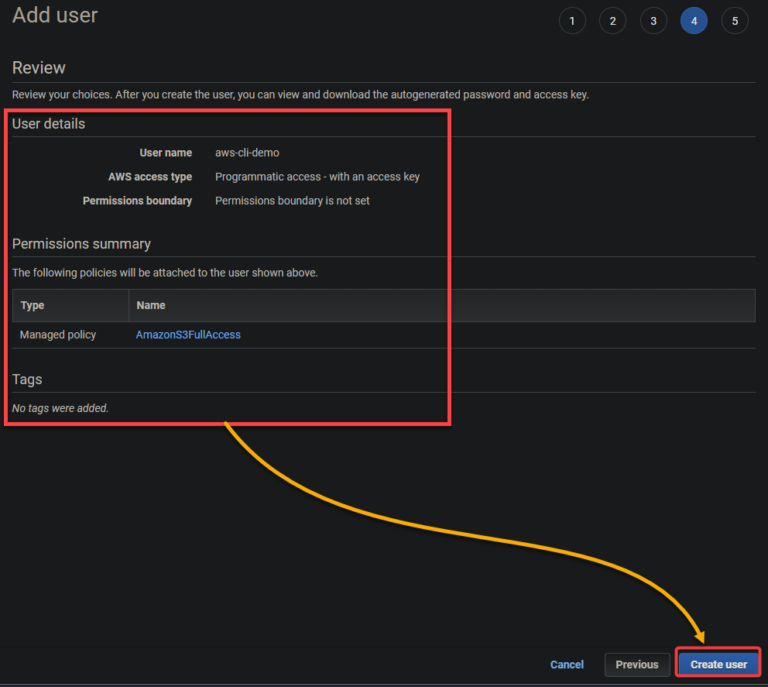The width and height of the screenshot is (768, 687).
Task: Click the Tags section heading
Action: pos(27,379)
